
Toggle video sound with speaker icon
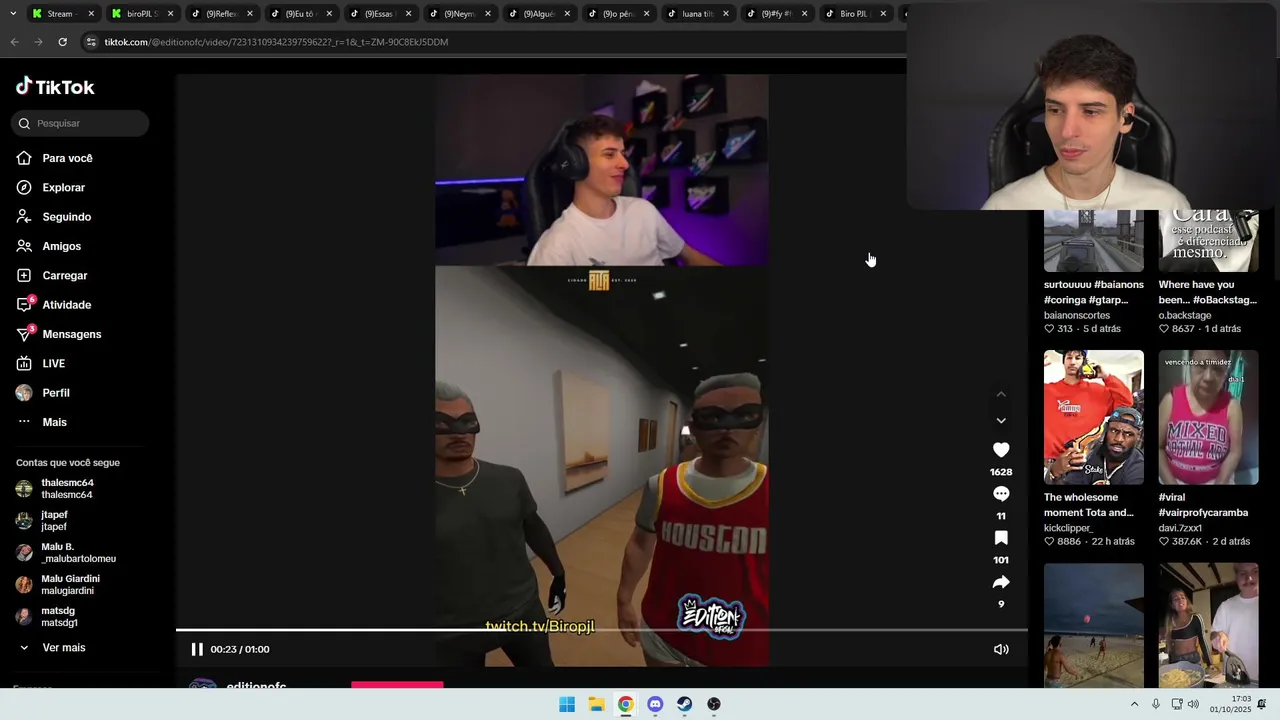tap(1001, 649)
